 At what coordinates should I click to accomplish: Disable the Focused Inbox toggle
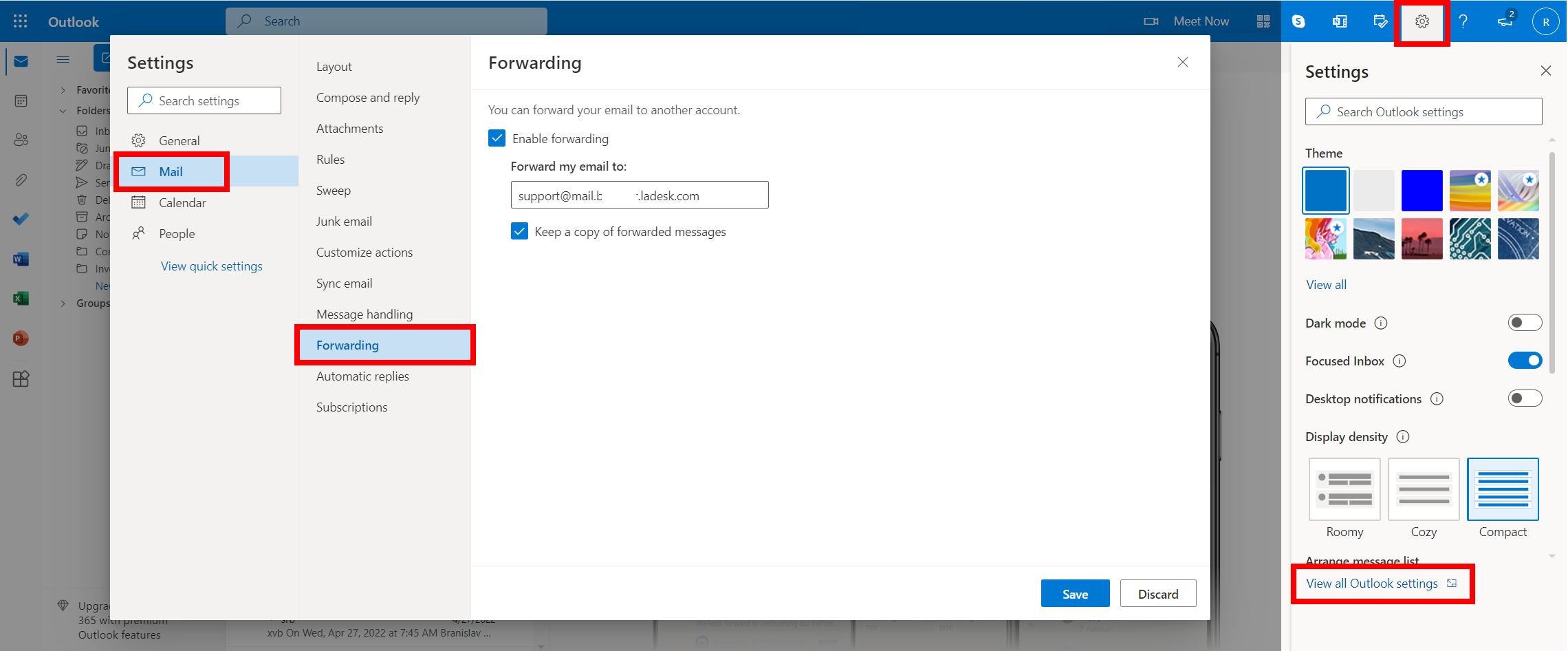tap(1524, 361)
